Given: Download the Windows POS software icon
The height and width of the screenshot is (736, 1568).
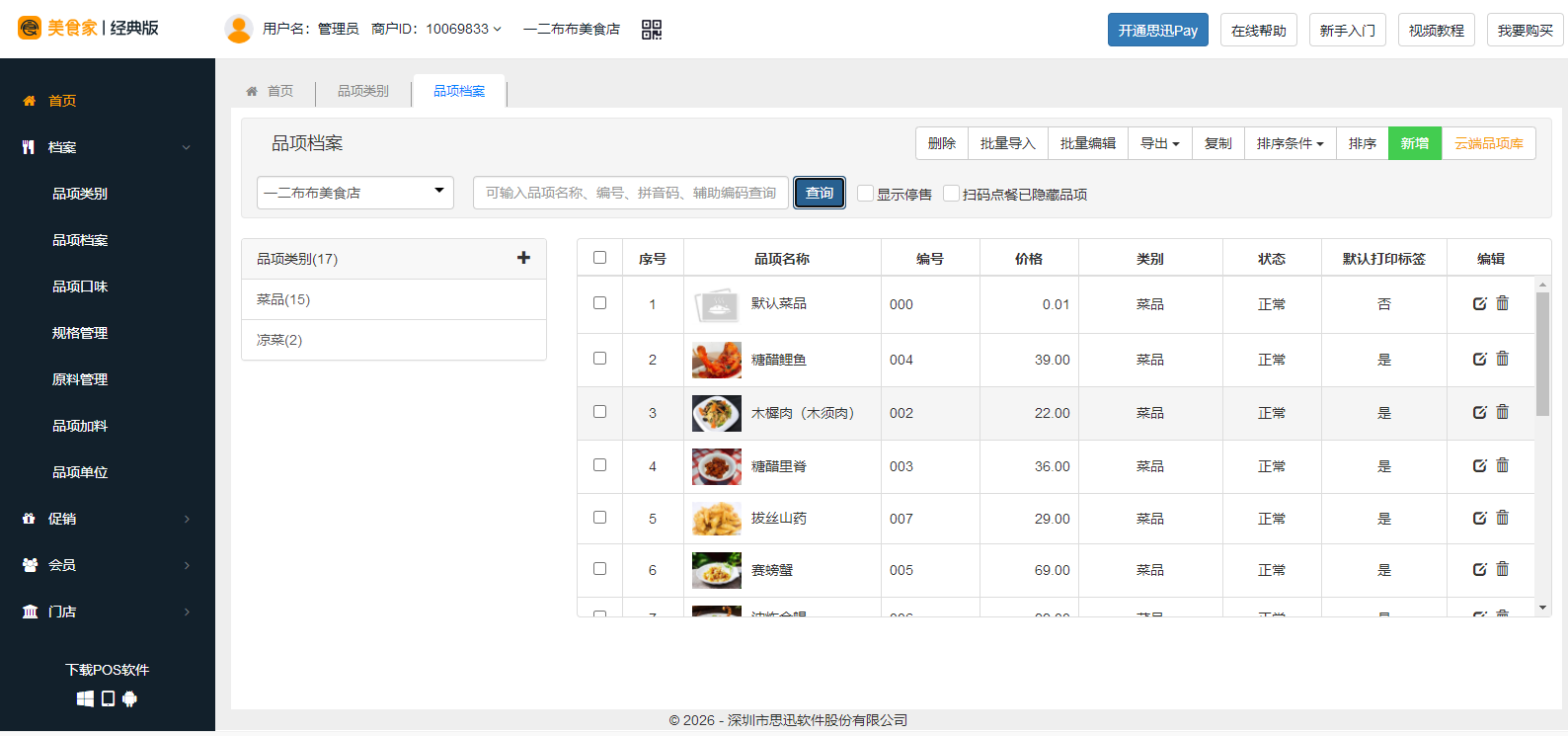Looking at the screenshot, I should coord(86,698).
